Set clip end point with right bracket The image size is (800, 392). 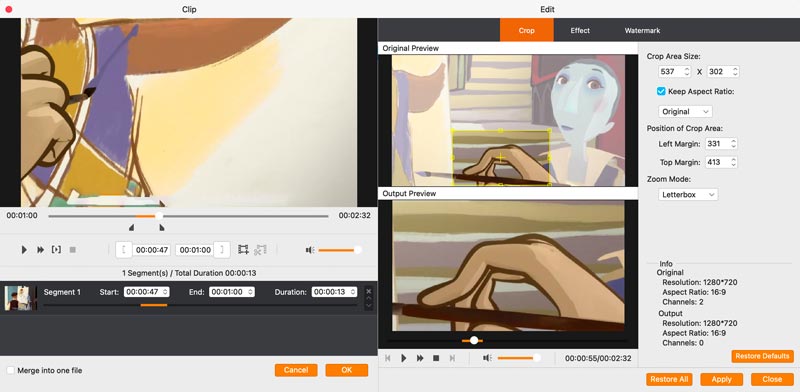tap(221, 250)
